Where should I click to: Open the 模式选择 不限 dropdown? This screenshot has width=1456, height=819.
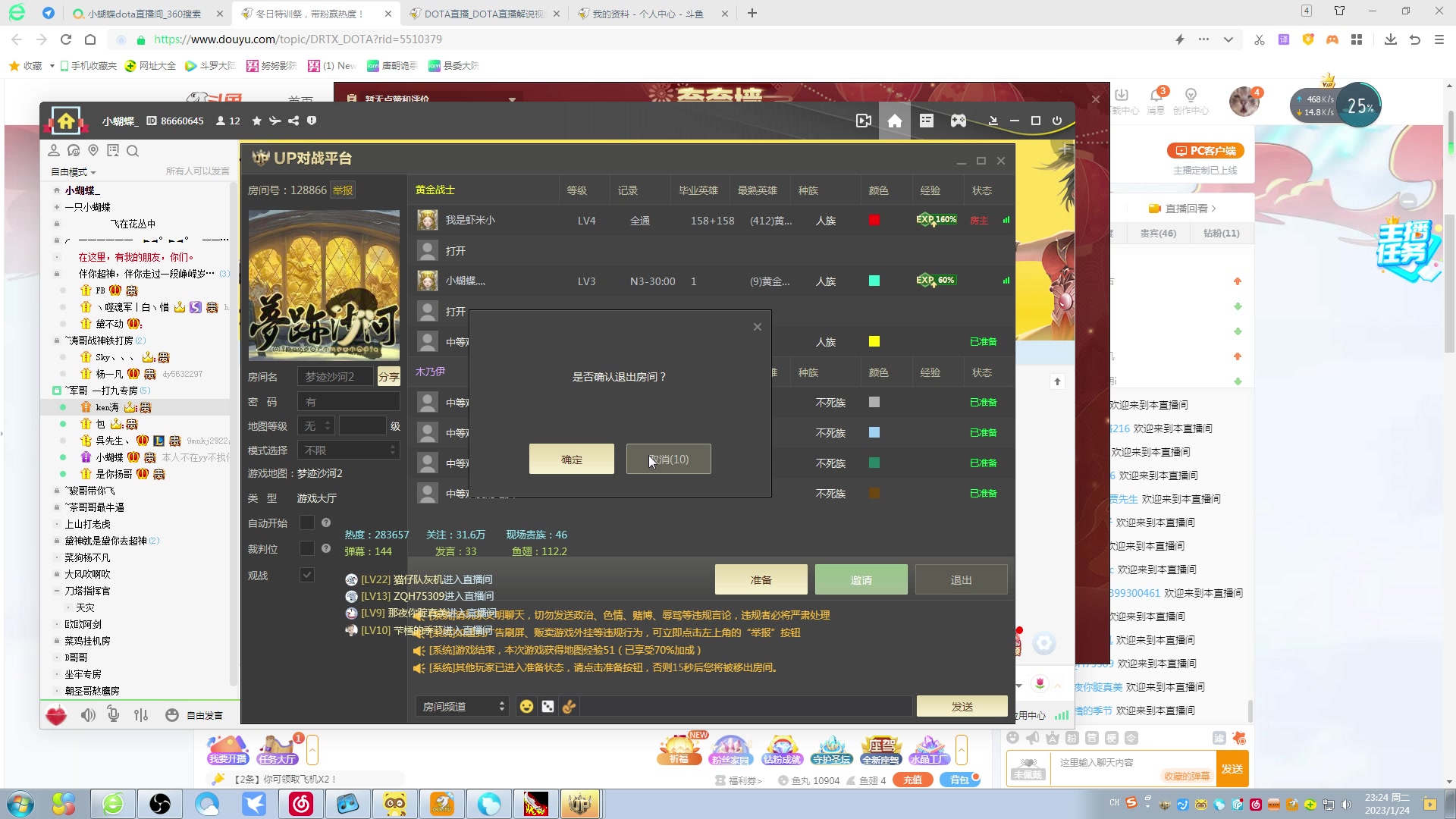tap(348, 450)
